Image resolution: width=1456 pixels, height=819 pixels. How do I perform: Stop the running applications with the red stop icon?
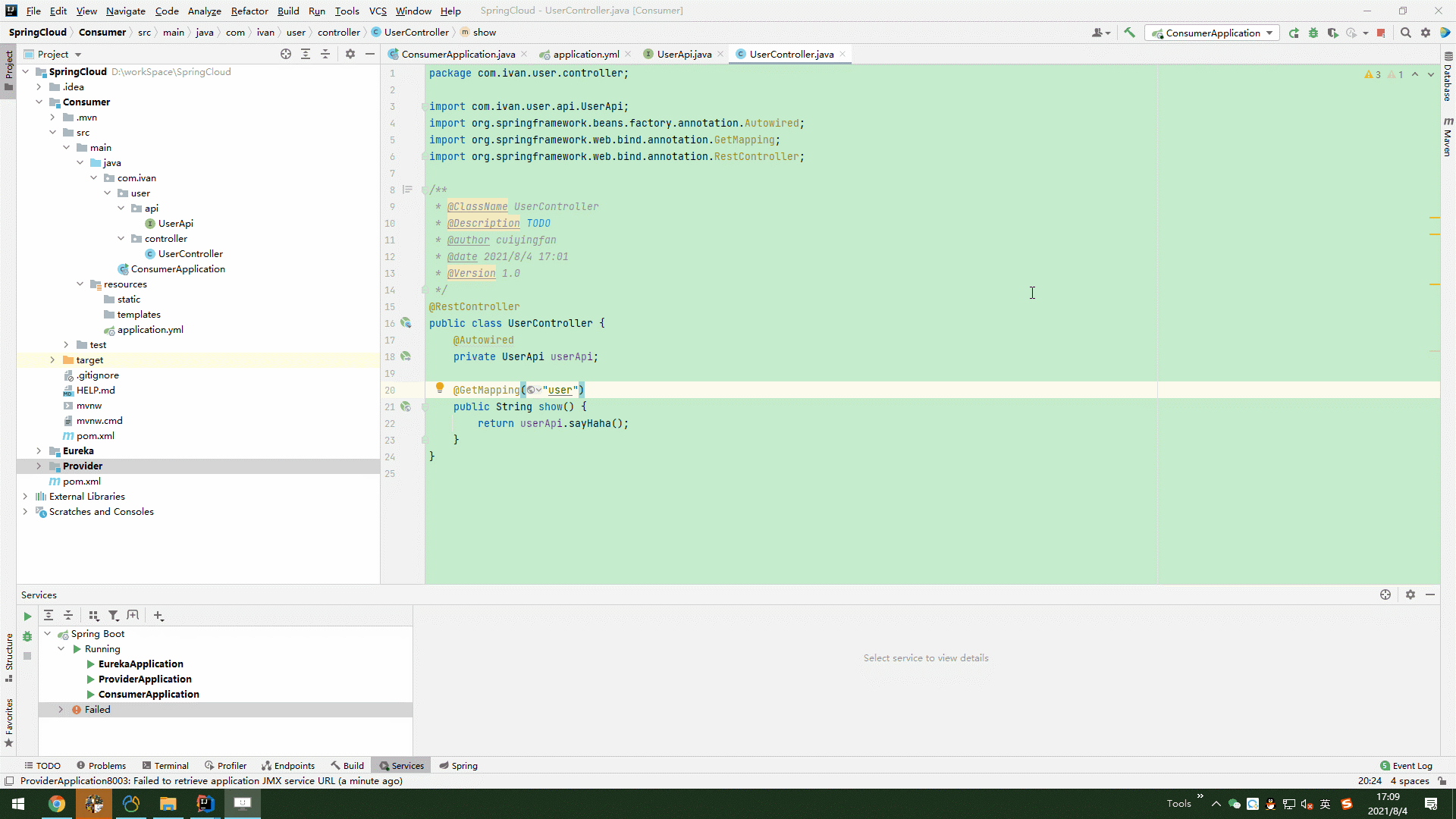1381,33
